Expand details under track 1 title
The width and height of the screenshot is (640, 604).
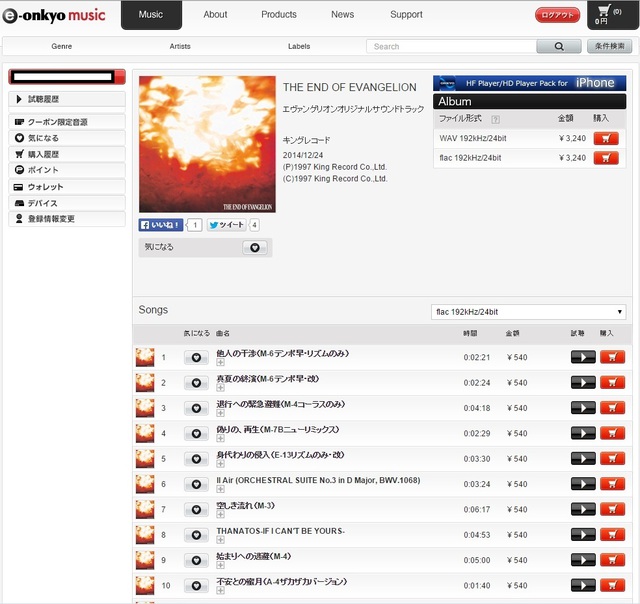[220, 362]
